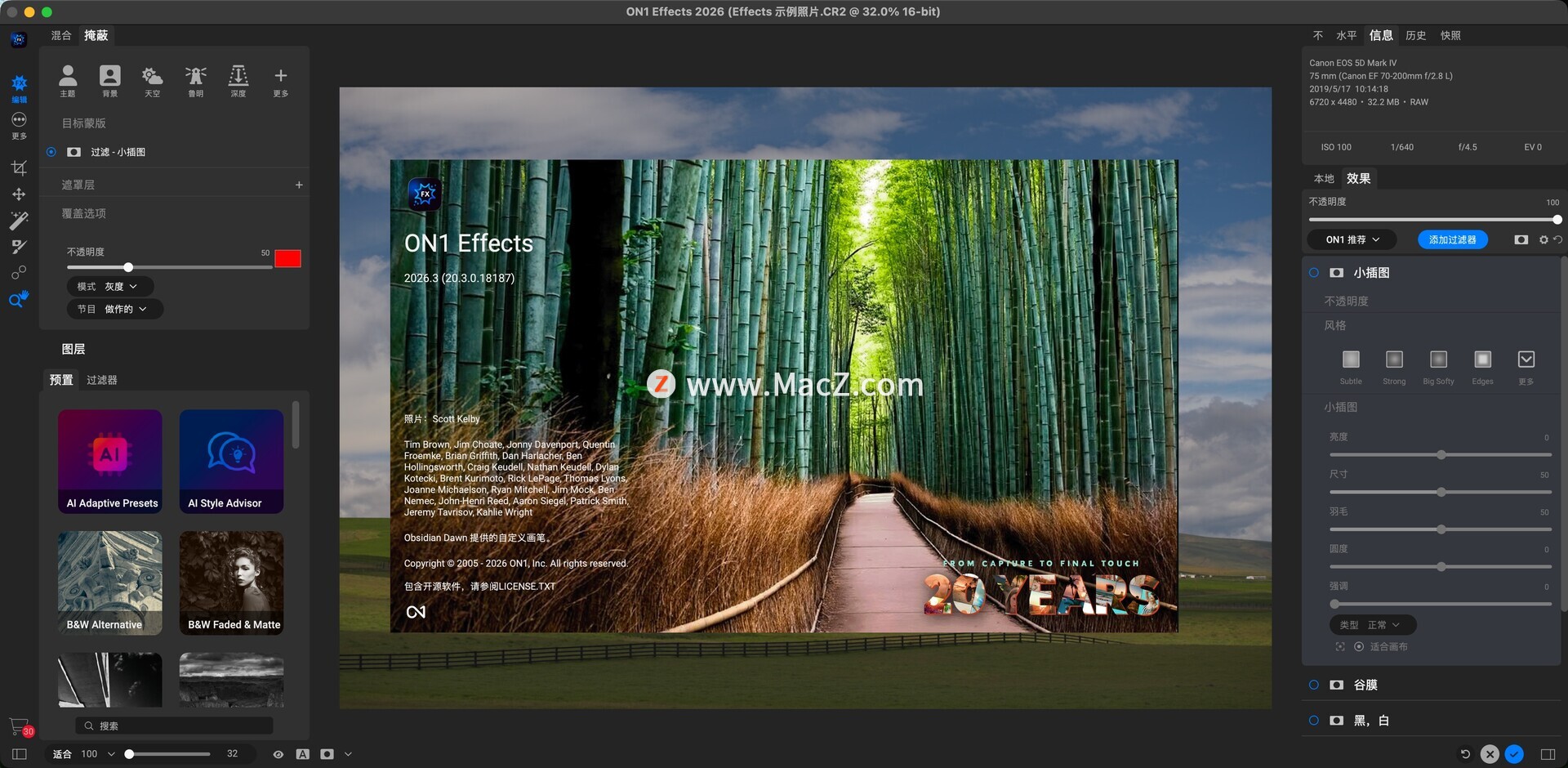This screenshot has height=768, width=1568.
Task: Click the blue checkmark apply icon
Action: [1514, 754]
